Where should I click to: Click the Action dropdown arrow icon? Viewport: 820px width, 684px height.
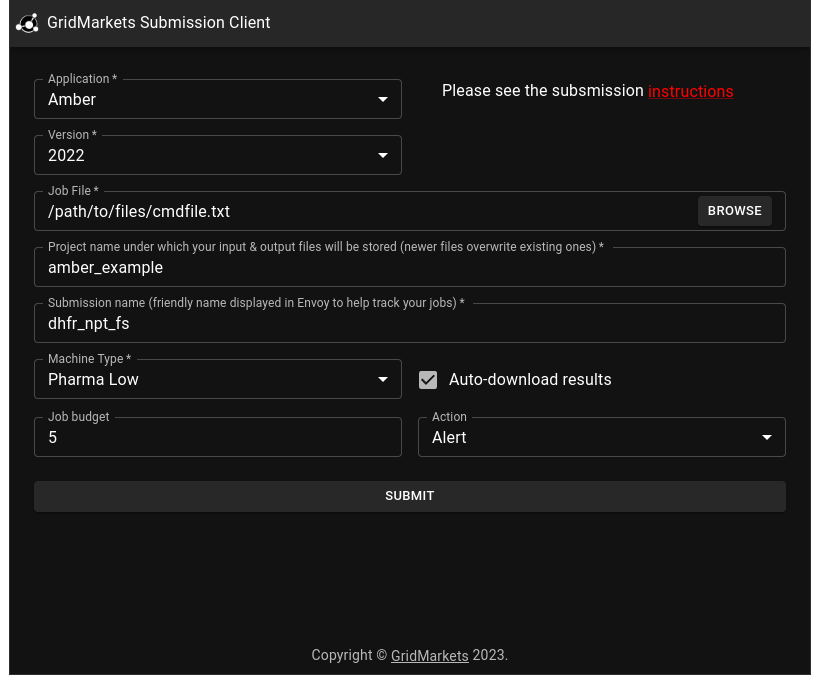[x=767, y=438]
